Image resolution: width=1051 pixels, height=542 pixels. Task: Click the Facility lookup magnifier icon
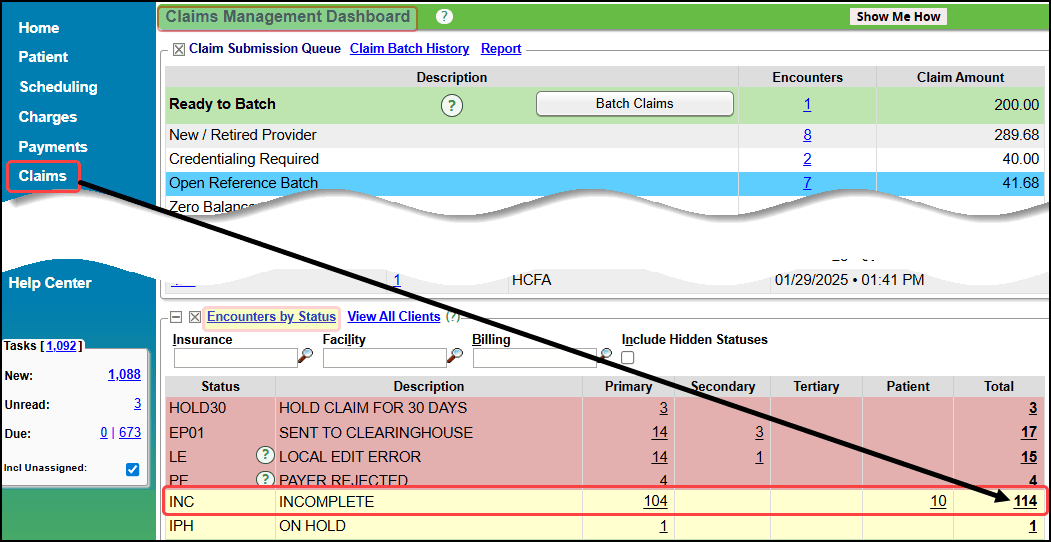(x=455, y=356)
